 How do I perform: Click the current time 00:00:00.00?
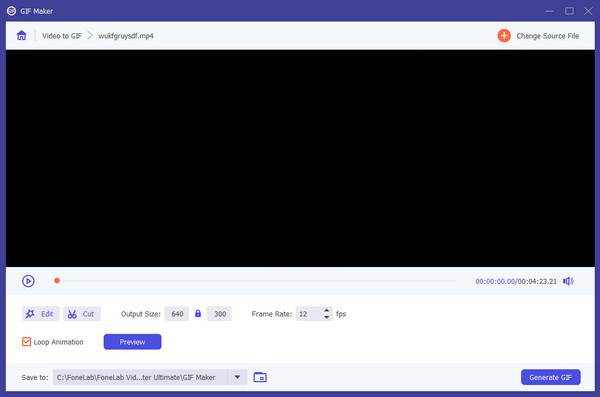click(x=495, y=281)
